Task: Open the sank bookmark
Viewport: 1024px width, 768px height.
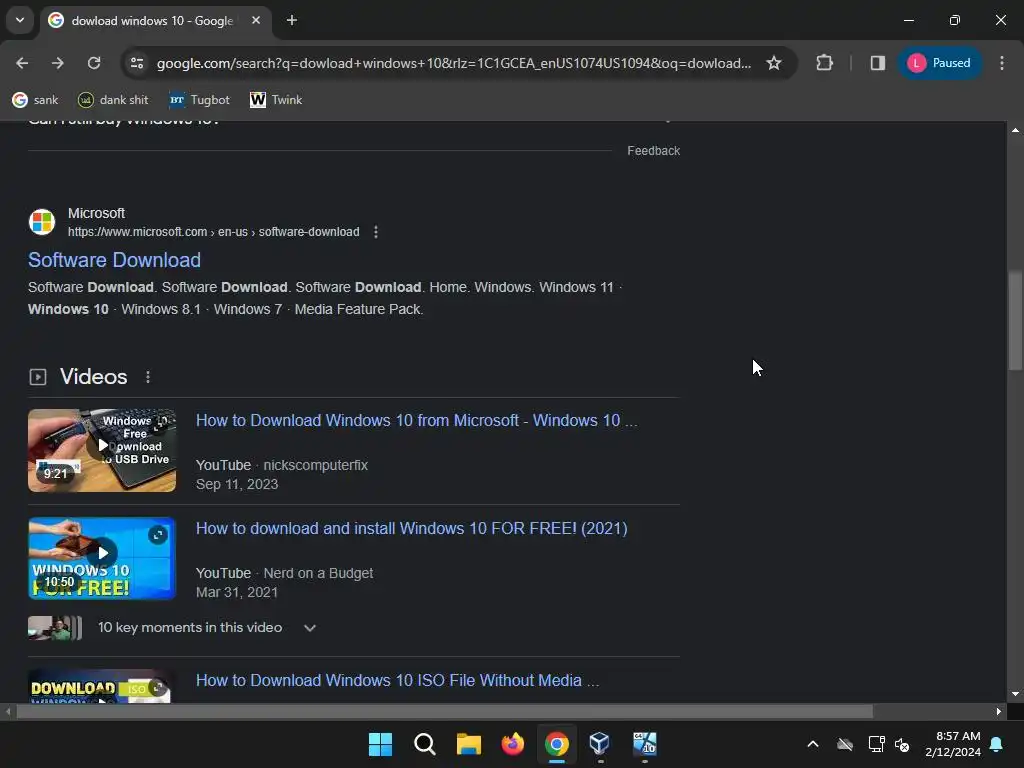Action: (35, 100)
